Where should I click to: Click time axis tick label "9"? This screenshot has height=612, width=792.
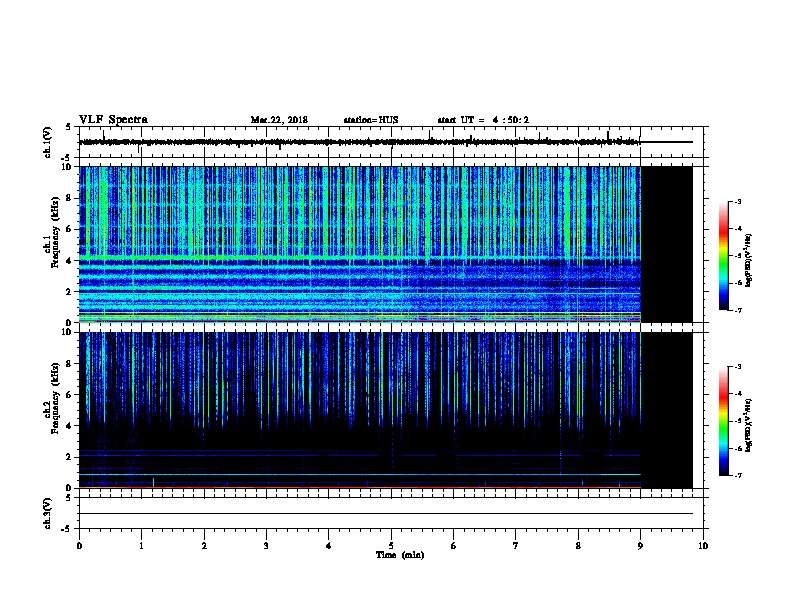pos(640,545)
